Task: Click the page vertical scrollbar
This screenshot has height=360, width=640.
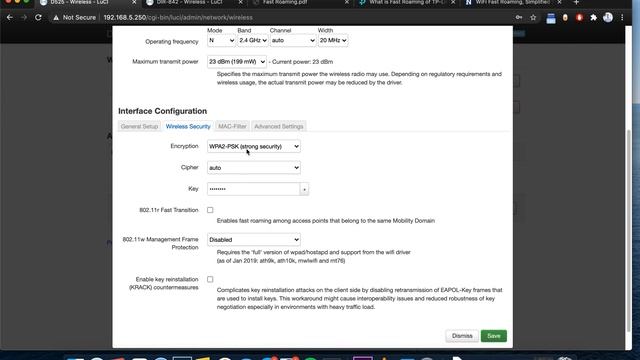Action: click(629, 231)
